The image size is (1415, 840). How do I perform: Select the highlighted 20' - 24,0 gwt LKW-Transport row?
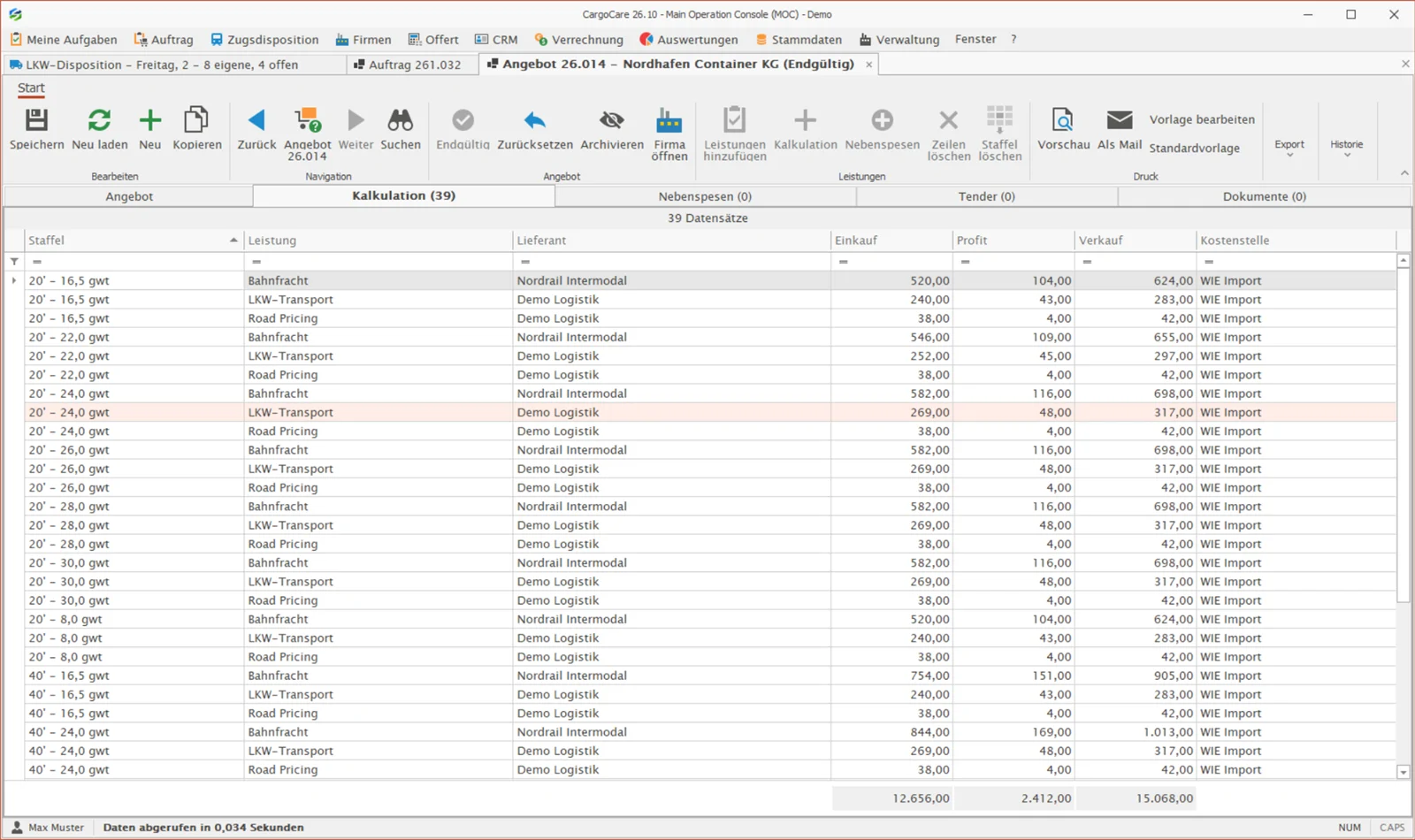click(x=710, y=413)
